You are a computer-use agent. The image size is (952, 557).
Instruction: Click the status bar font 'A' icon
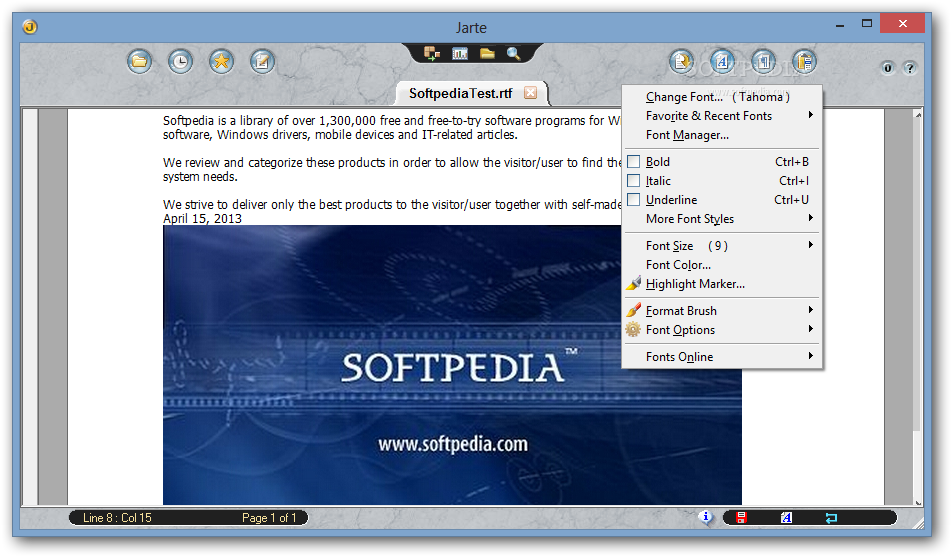click(786, 518)
